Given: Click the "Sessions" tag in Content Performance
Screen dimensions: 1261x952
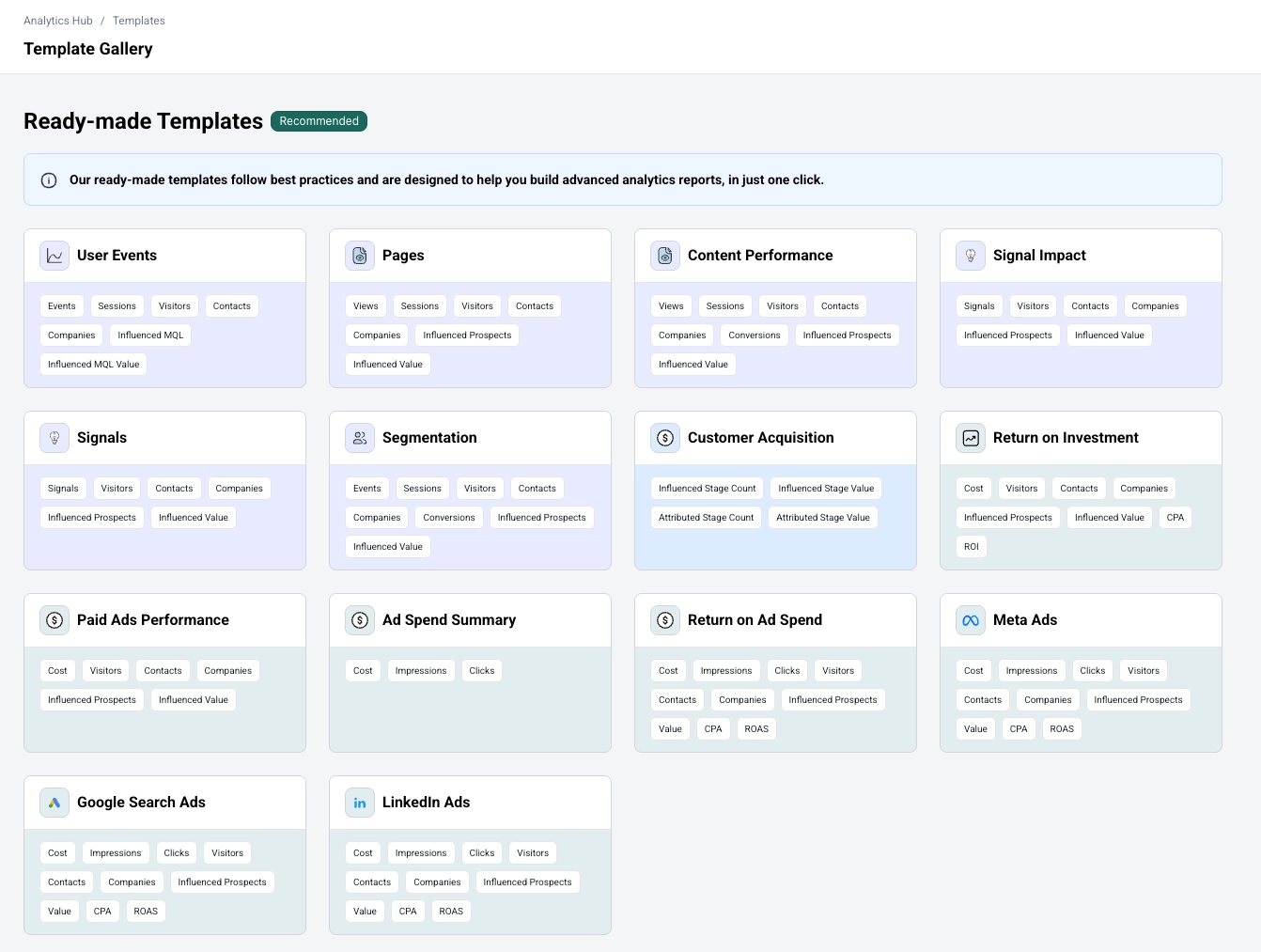Looking at the screenshot, I should point(725,306).
